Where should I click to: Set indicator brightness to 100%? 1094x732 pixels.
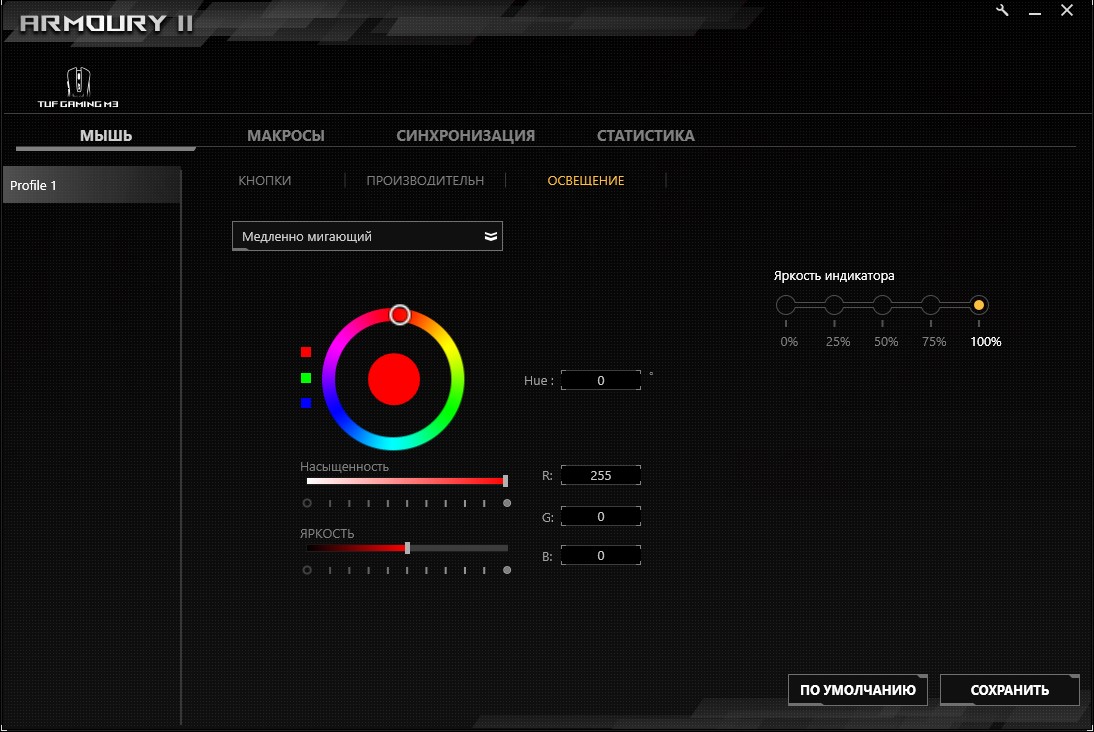click(x=979, y=305)
